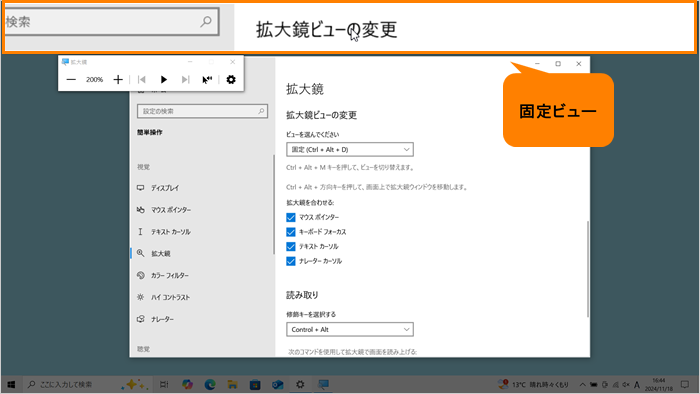Open the weather widget showing 13°C

533,384
